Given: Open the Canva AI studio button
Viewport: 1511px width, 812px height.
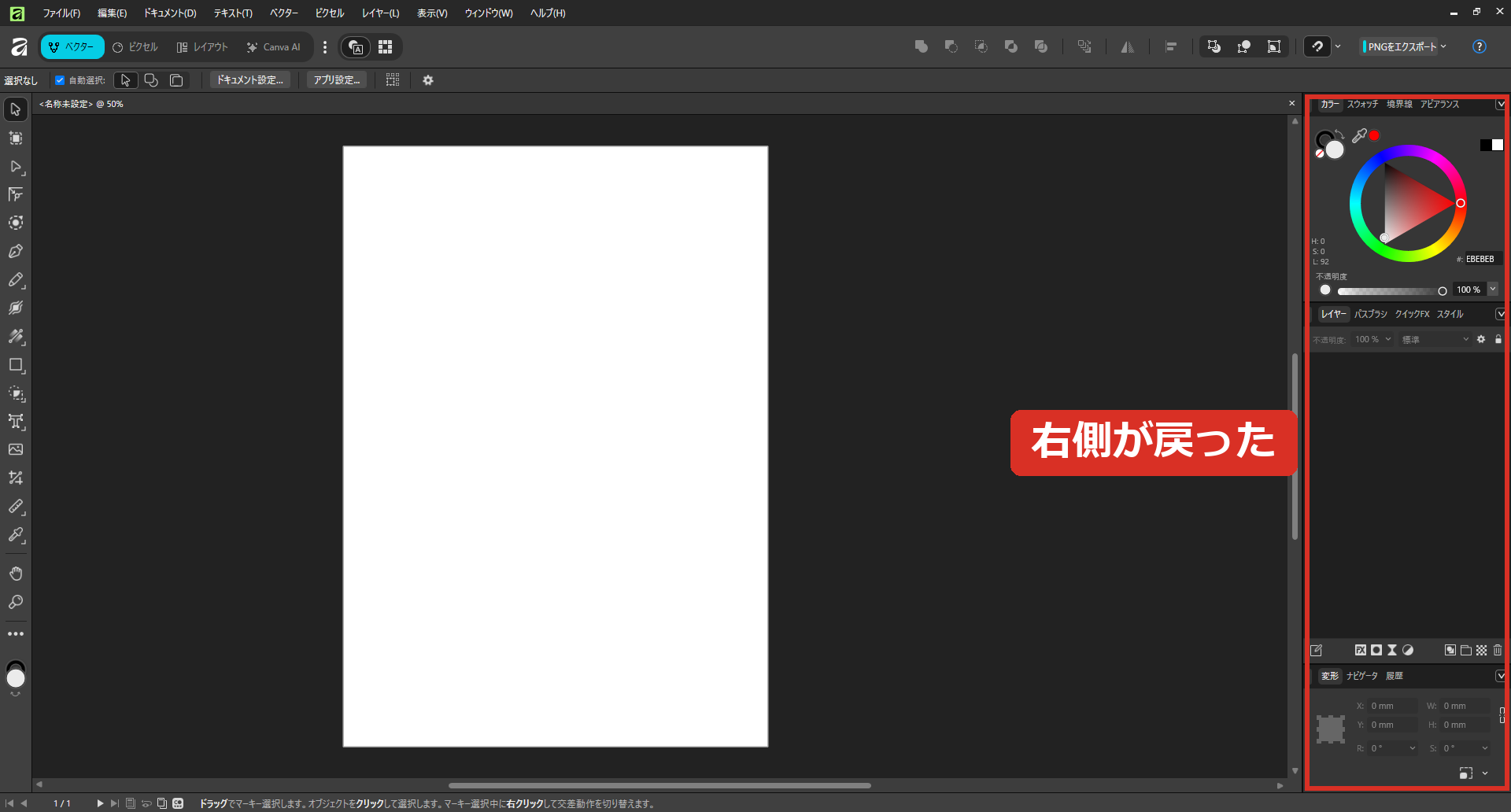Looking at the screenshot, I should [x=273, y=47].
